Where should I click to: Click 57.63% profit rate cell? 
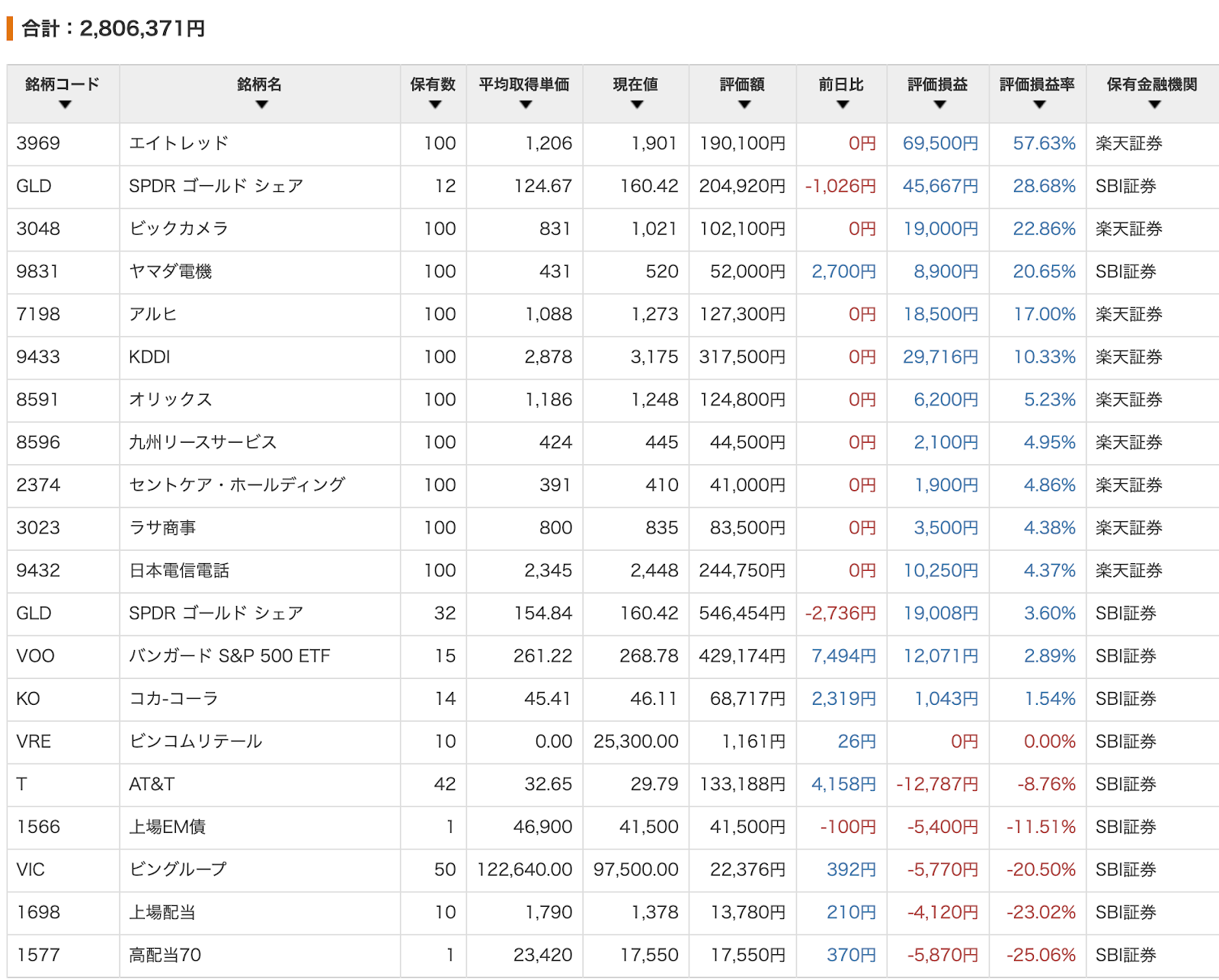point(1044,143)
